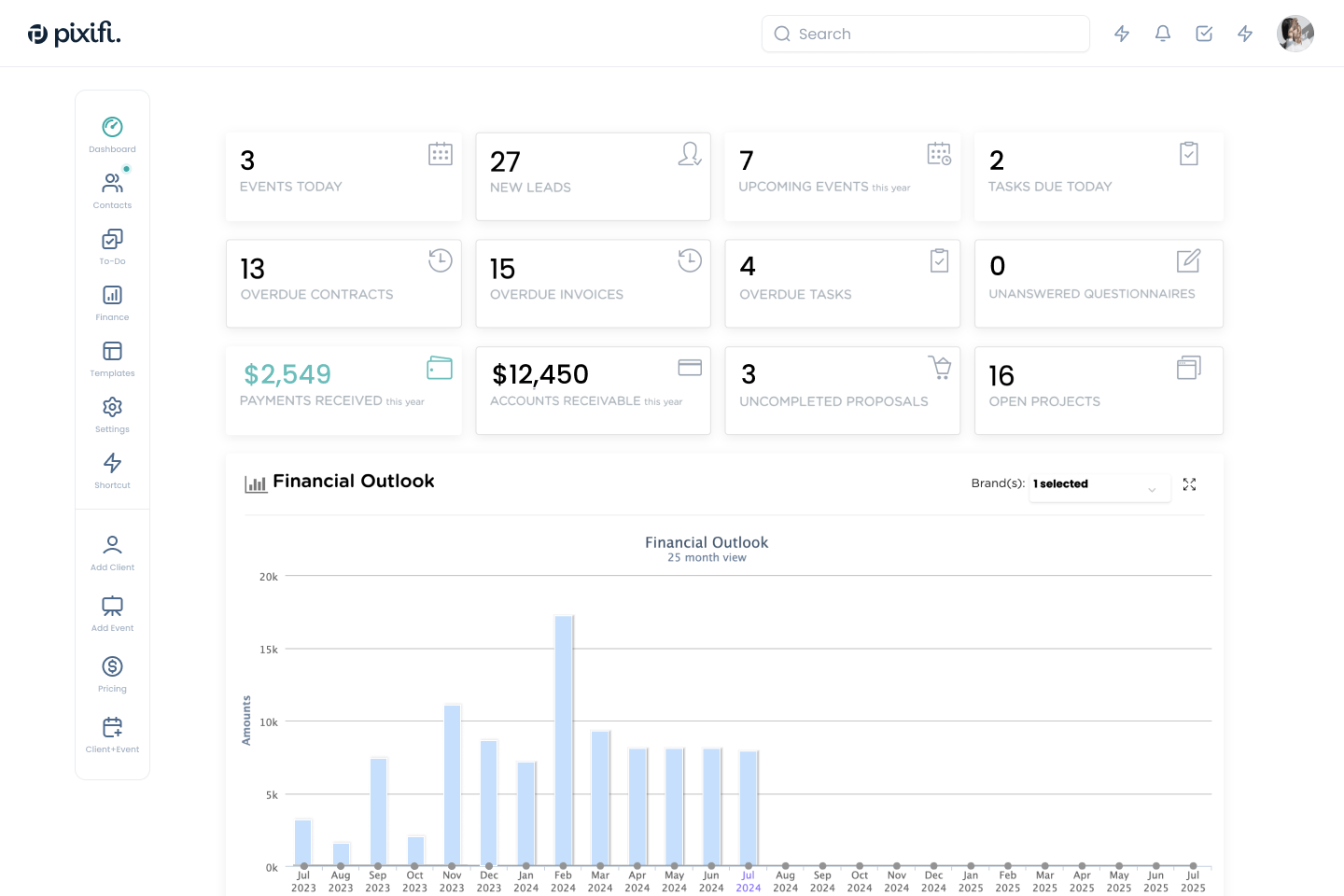Go to the Finance section
The image size is (1344, 896).
pos(112,302)
